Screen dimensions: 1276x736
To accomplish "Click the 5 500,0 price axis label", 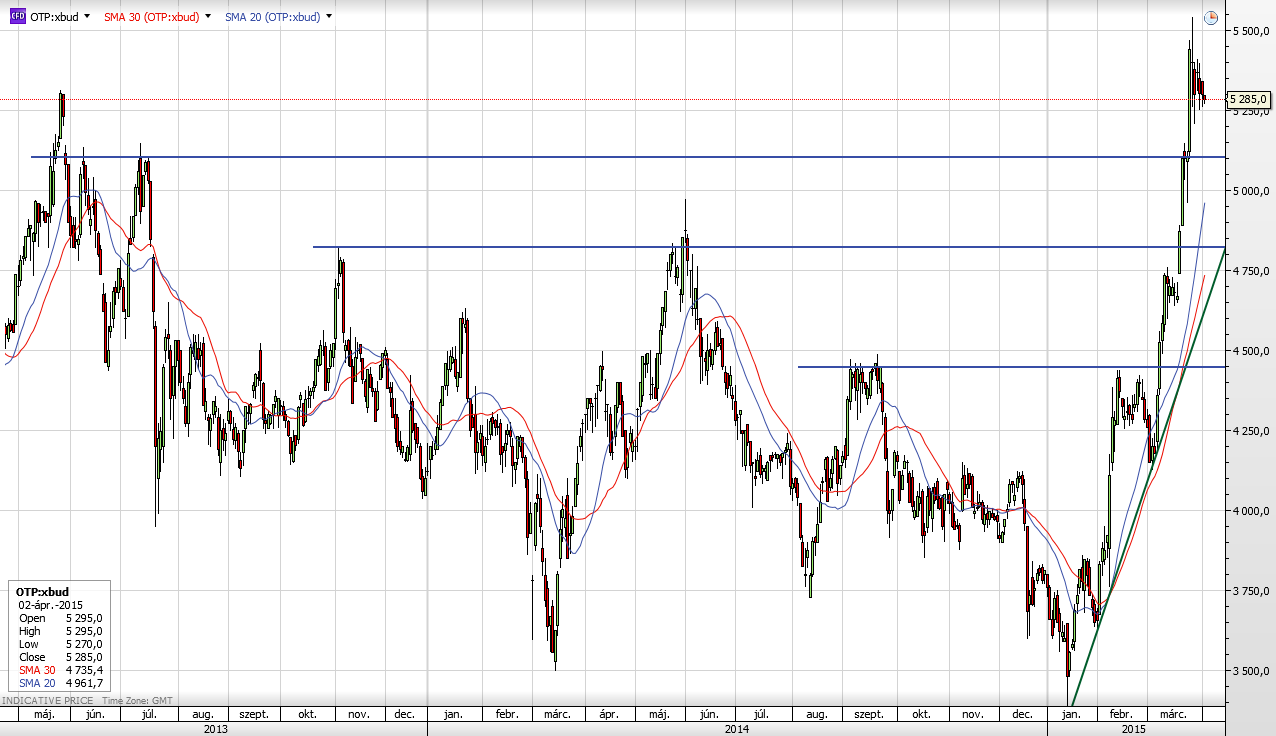I will coord(1251,31).
